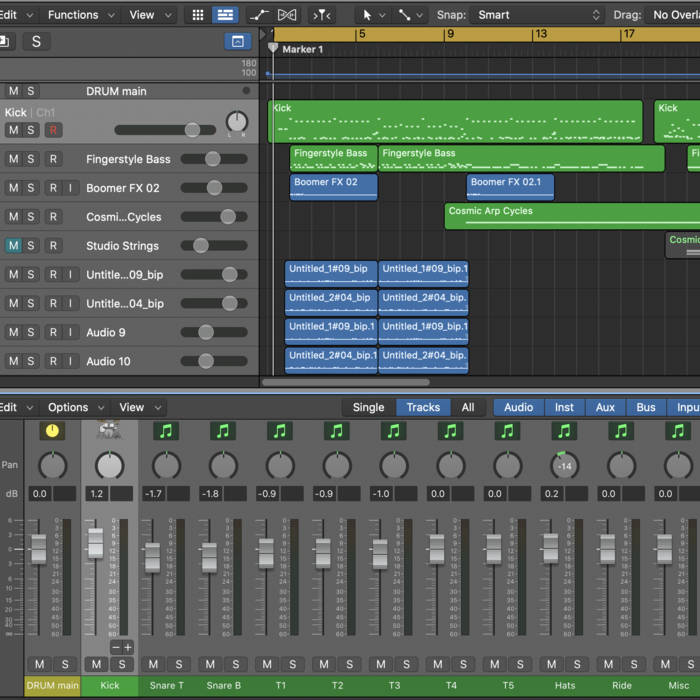Toggle the automation curve button in toolbar
Viewport: 700px width, 700px height.
[259, 15]
